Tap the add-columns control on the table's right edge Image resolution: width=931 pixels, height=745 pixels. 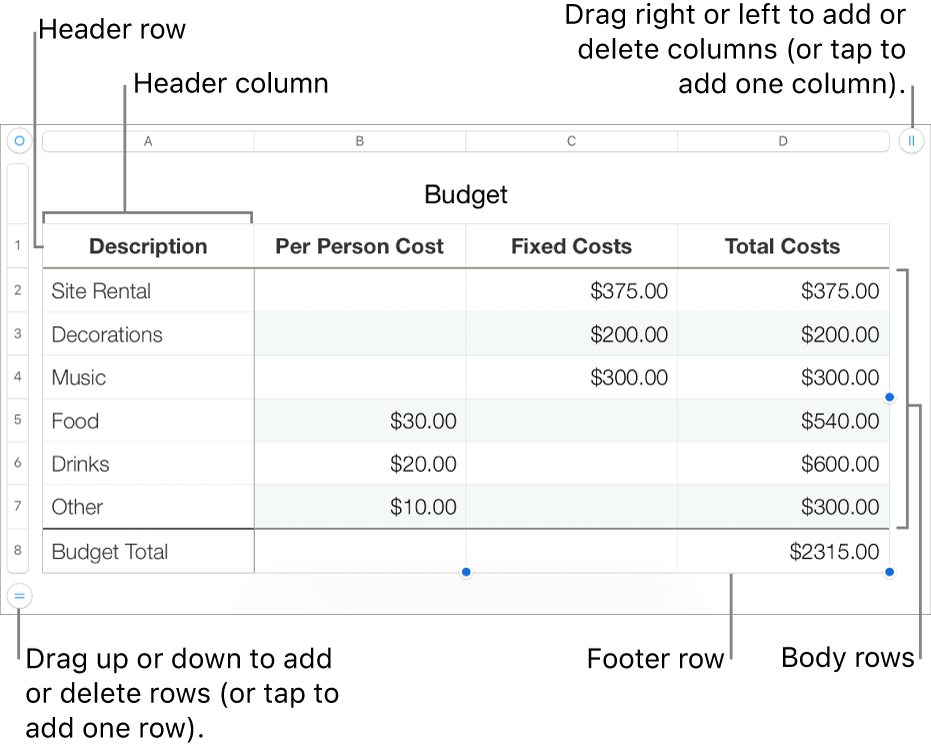(911, 140)
